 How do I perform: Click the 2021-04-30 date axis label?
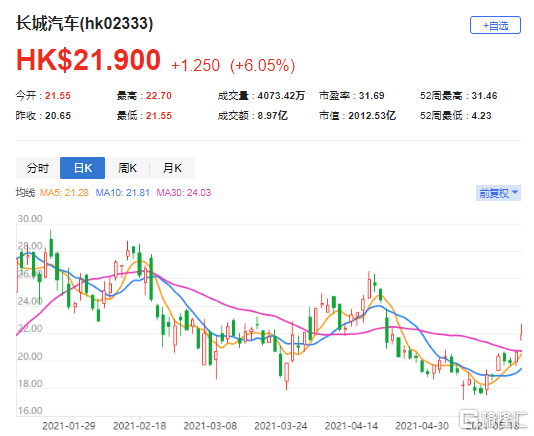(422, 426)
